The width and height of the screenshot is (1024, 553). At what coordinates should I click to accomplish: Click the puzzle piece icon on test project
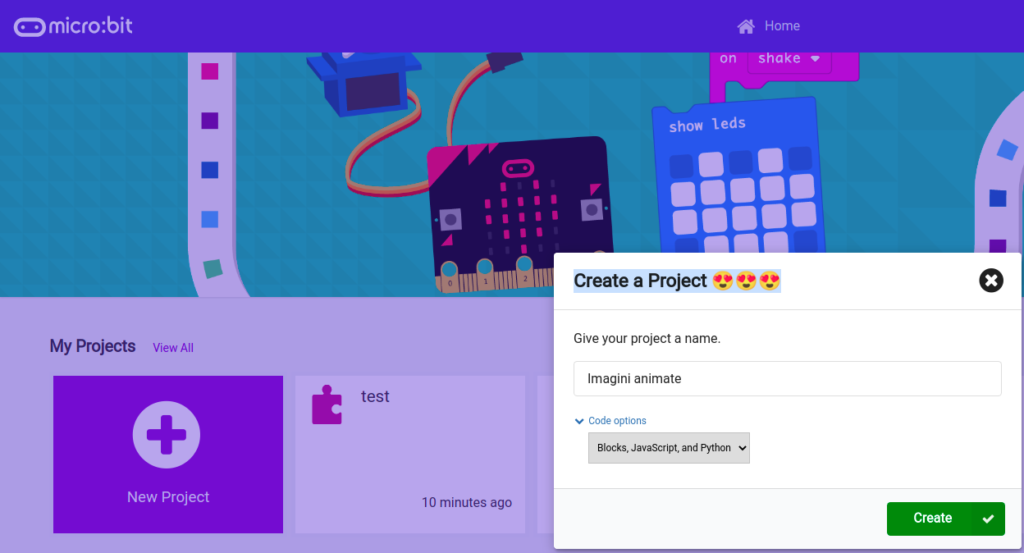327,405
